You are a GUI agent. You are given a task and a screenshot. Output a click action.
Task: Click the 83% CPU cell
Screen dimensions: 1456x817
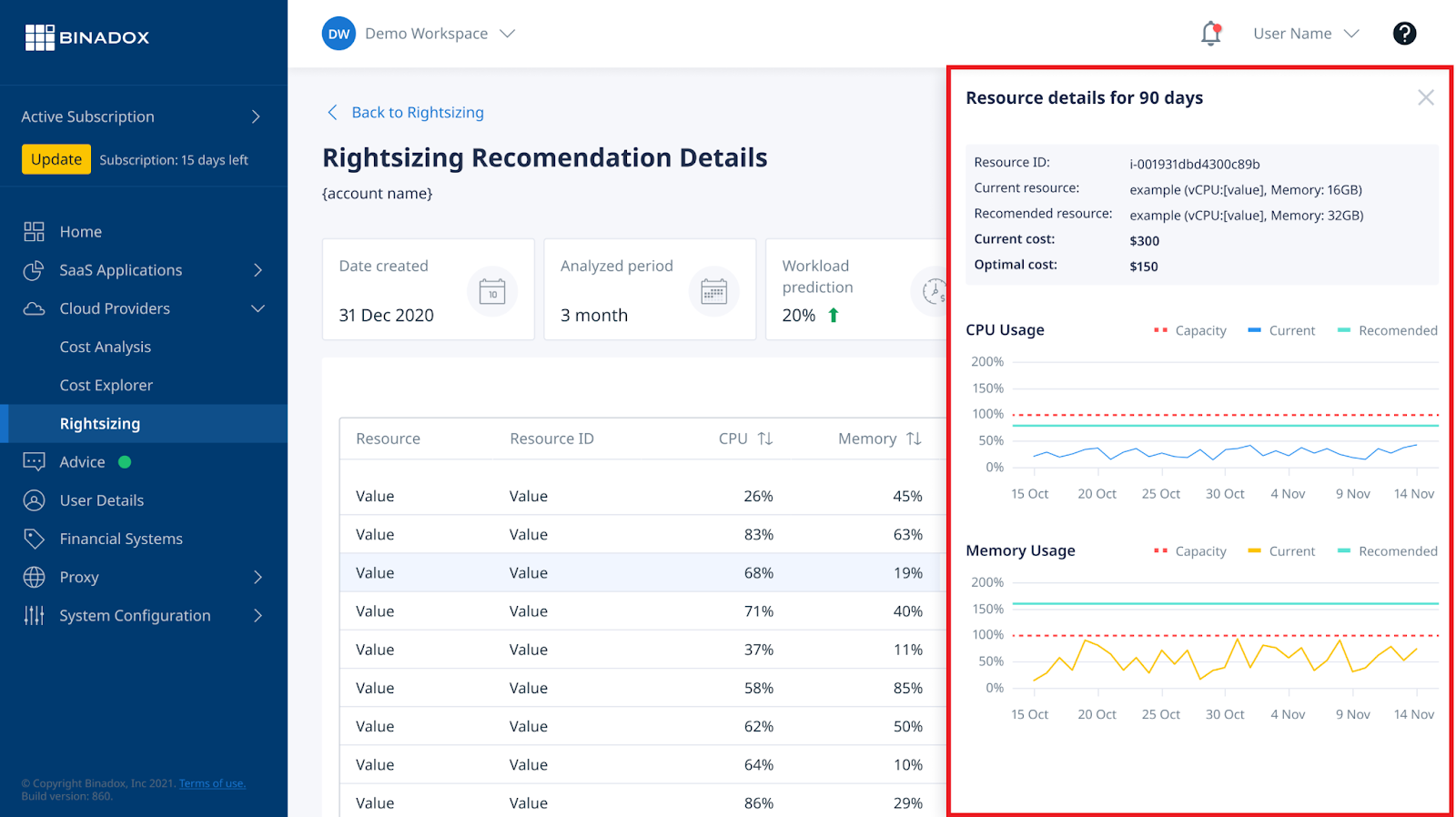pos(758,535)
